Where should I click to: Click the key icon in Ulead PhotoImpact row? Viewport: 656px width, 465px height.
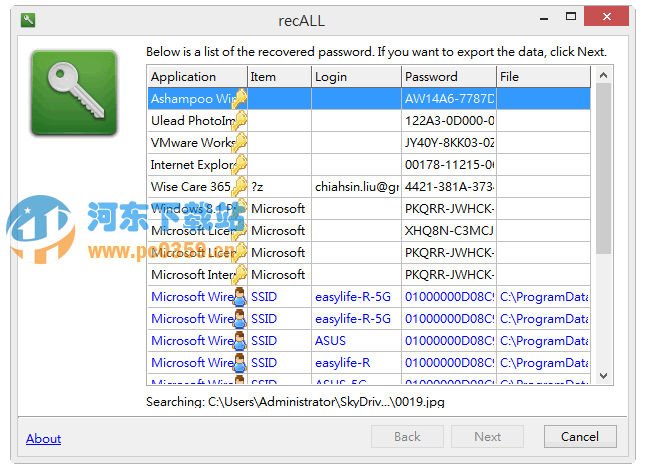[x=240, y=121]
